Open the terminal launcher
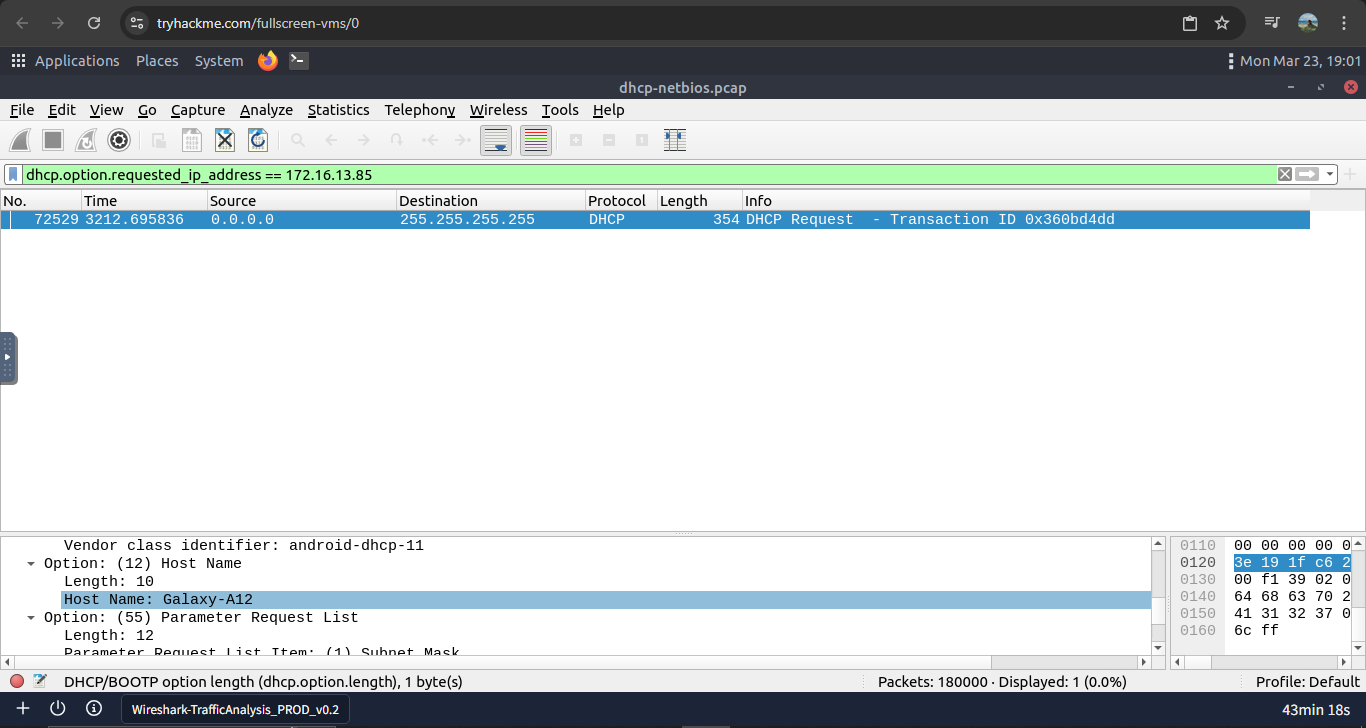1366x728 pixels. 298,61
